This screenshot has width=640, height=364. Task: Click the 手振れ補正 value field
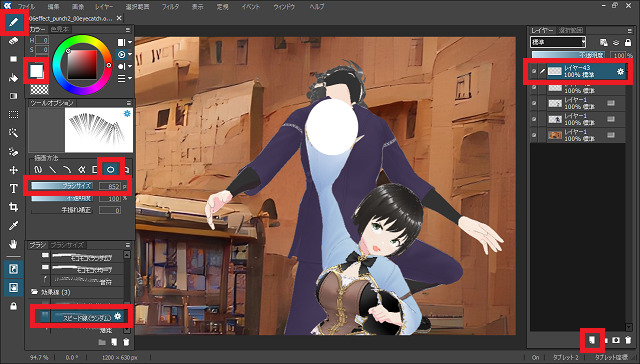click(x=110, y=211)
